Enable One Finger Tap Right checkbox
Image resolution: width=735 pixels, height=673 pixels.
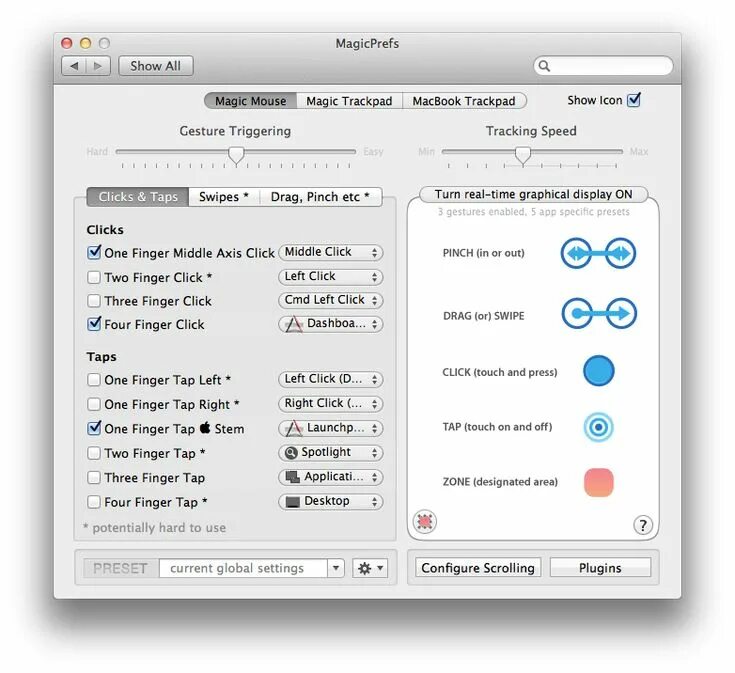pos(94,404)
